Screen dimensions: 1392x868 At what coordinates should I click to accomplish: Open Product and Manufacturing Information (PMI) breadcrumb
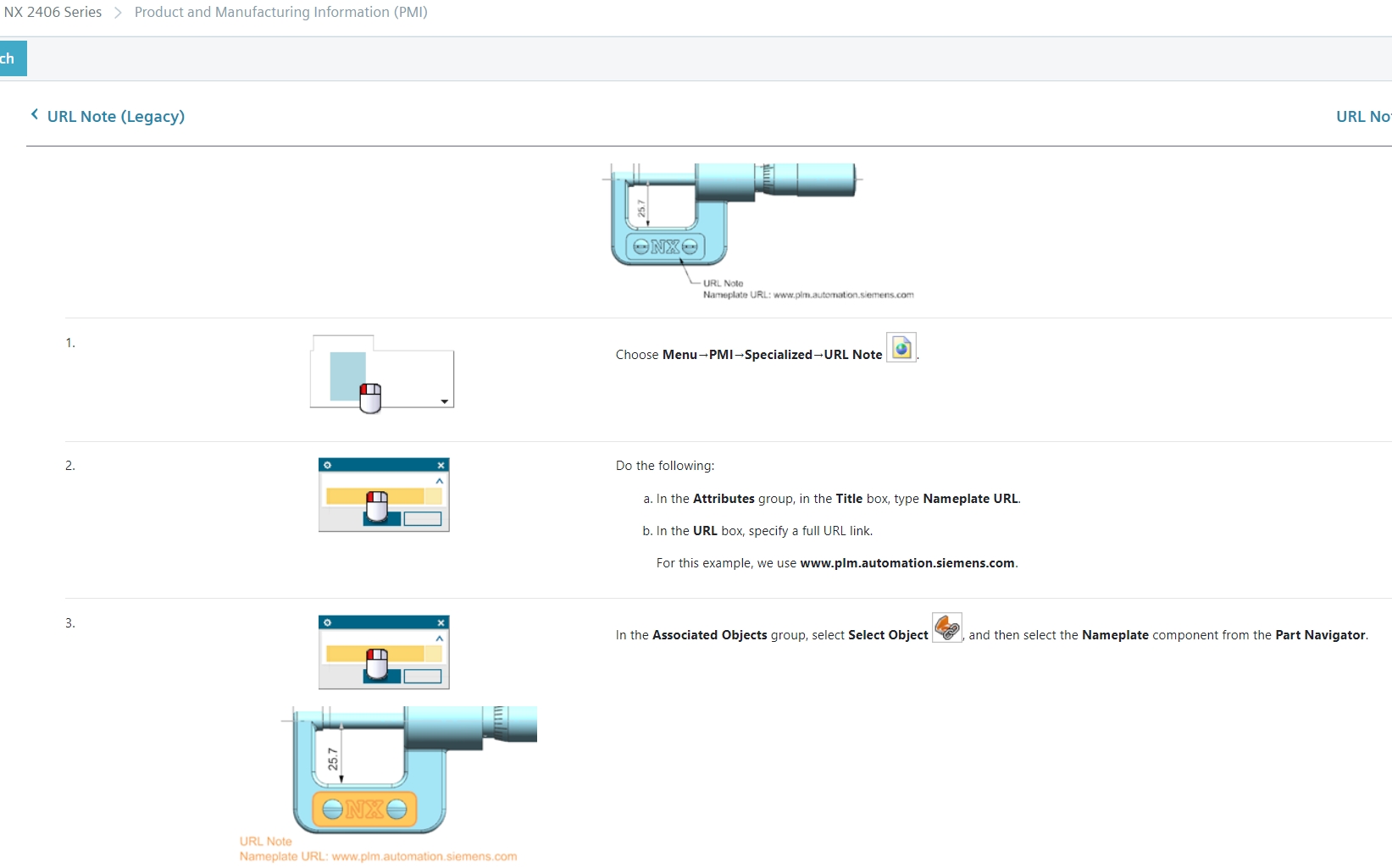coord(280,12)
